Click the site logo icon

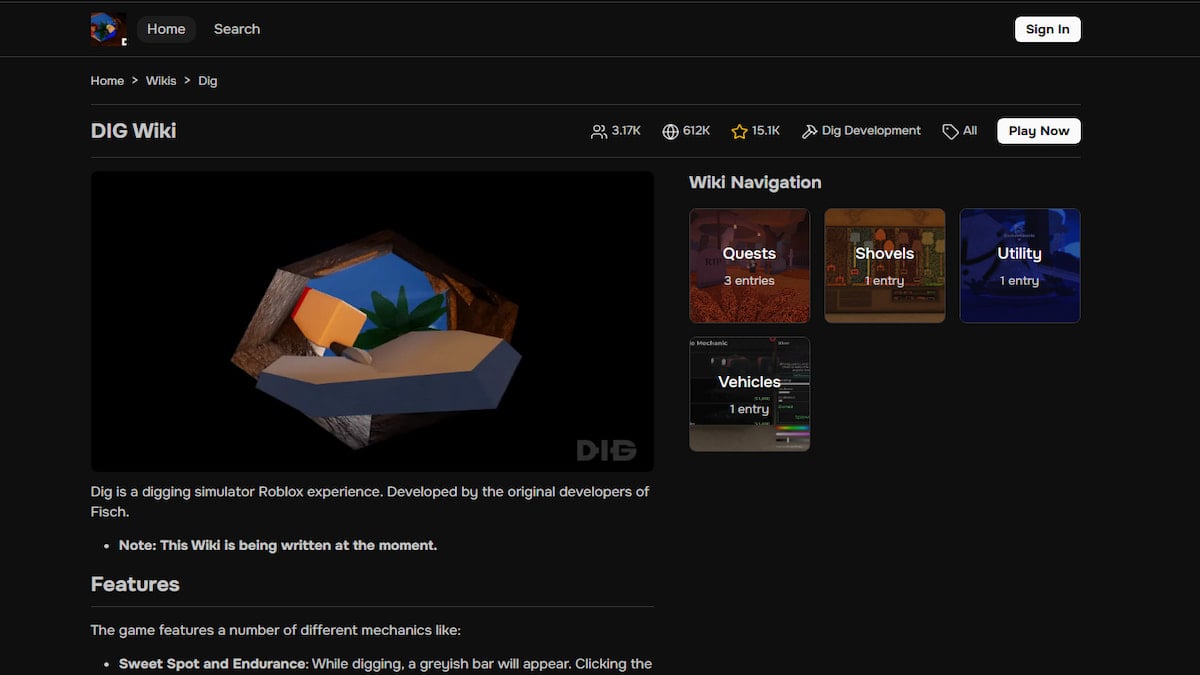pos(108,29)
